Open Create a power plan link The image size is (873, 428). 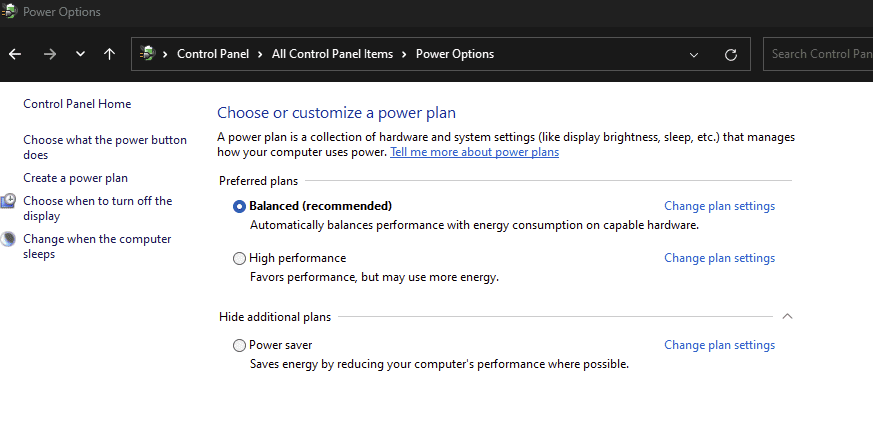click(75, 178)
